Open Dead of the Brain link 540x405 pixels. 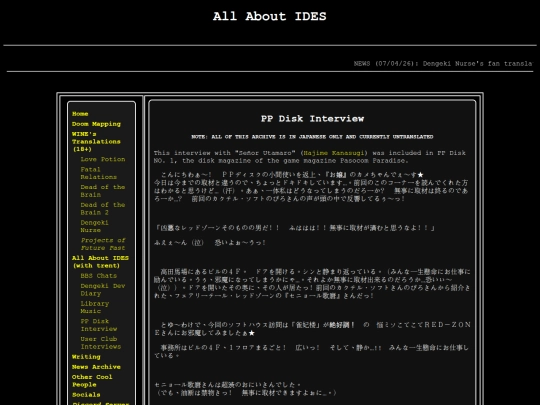click(103, 191)
